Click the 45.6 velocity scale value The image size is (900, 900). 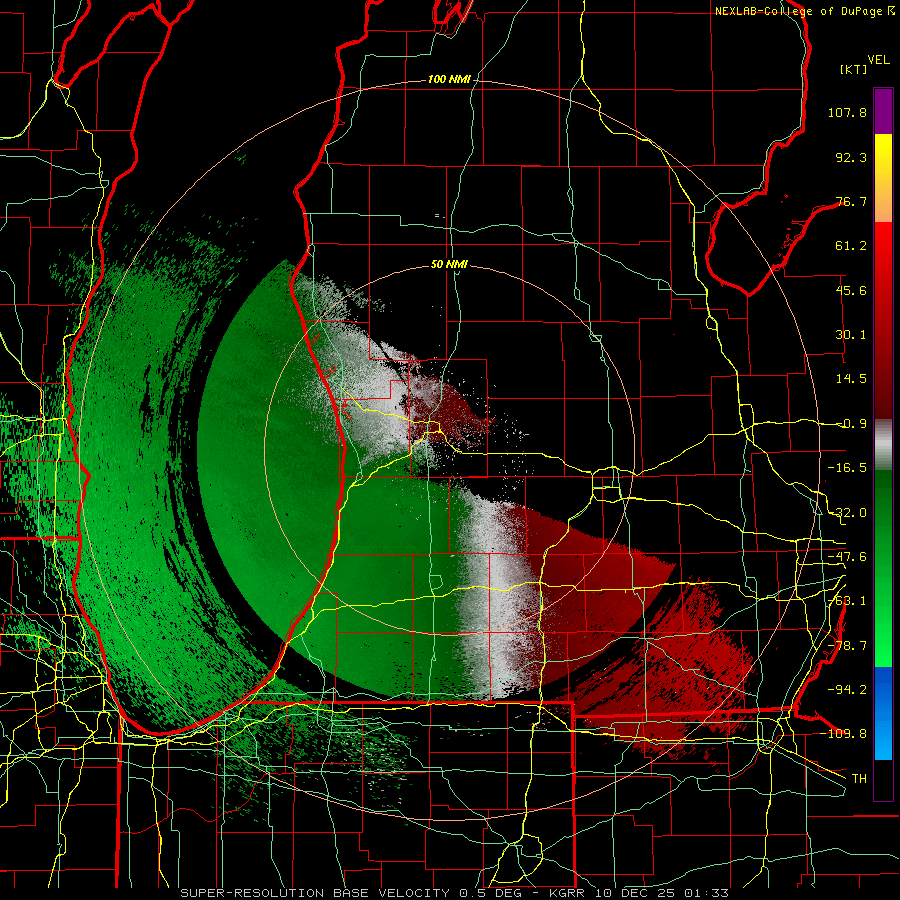(x=851, y=290)
